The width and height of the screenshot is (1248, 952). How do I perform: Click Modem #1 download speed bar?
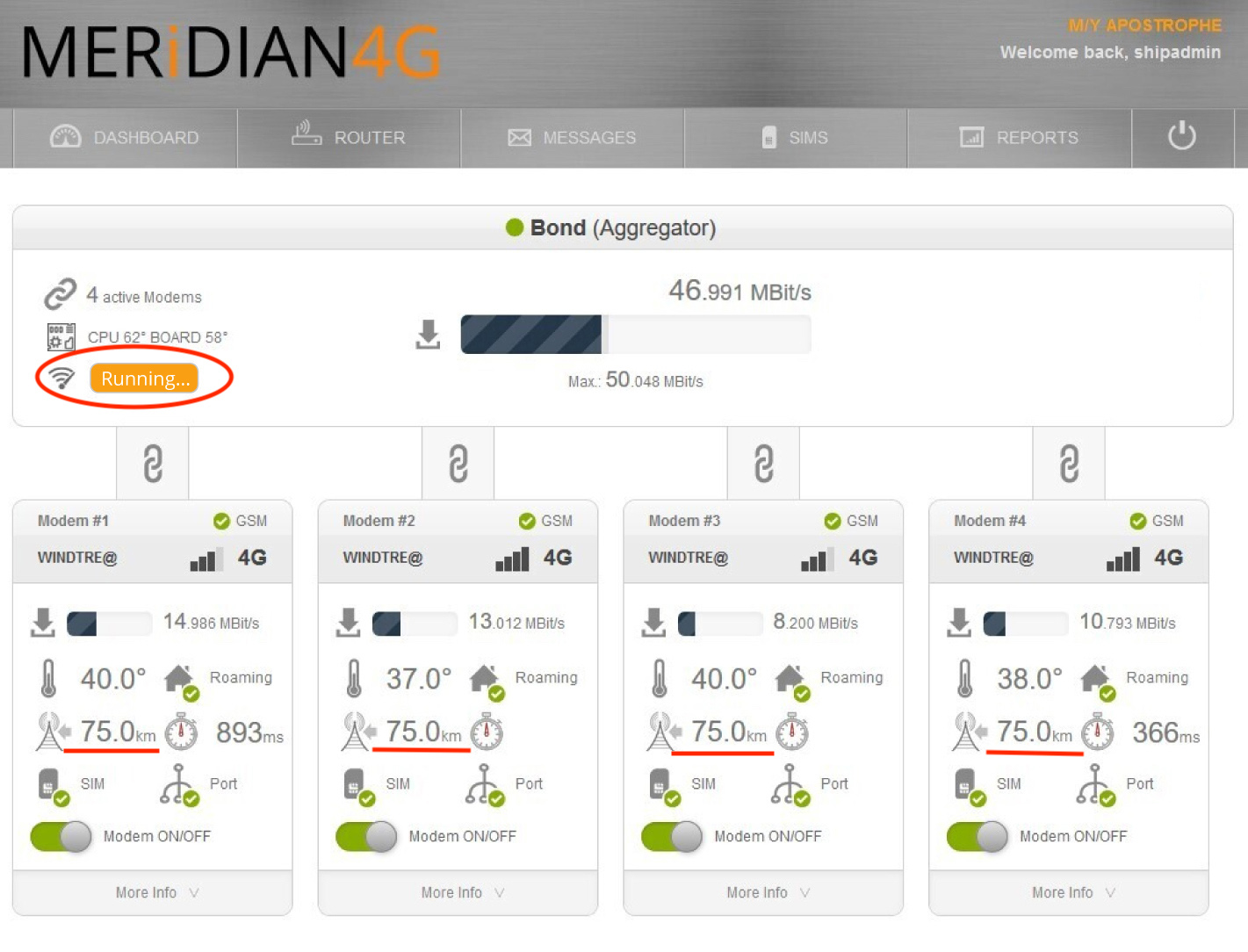pos(110,624)
